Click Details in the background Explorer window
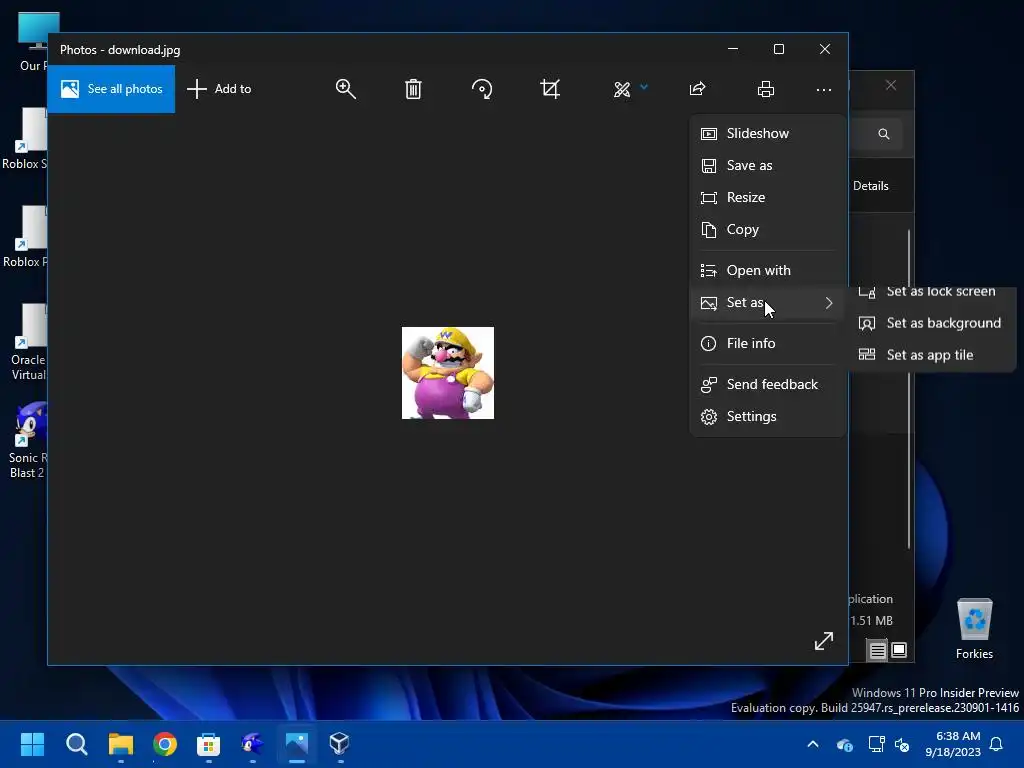Image resolution: width=1024 pixels, height=768 pixels. 871,186
